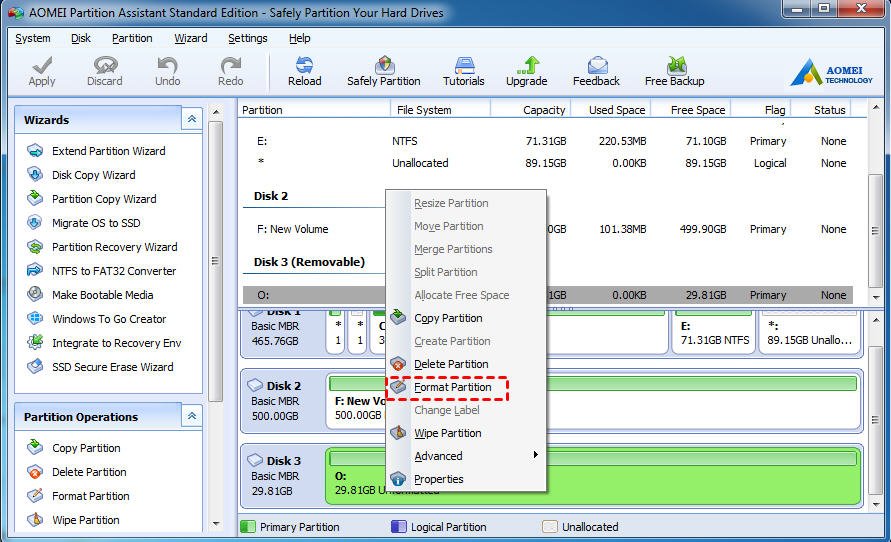Click the Status column header
Viewport: 891px width, 542px height.
821,110
